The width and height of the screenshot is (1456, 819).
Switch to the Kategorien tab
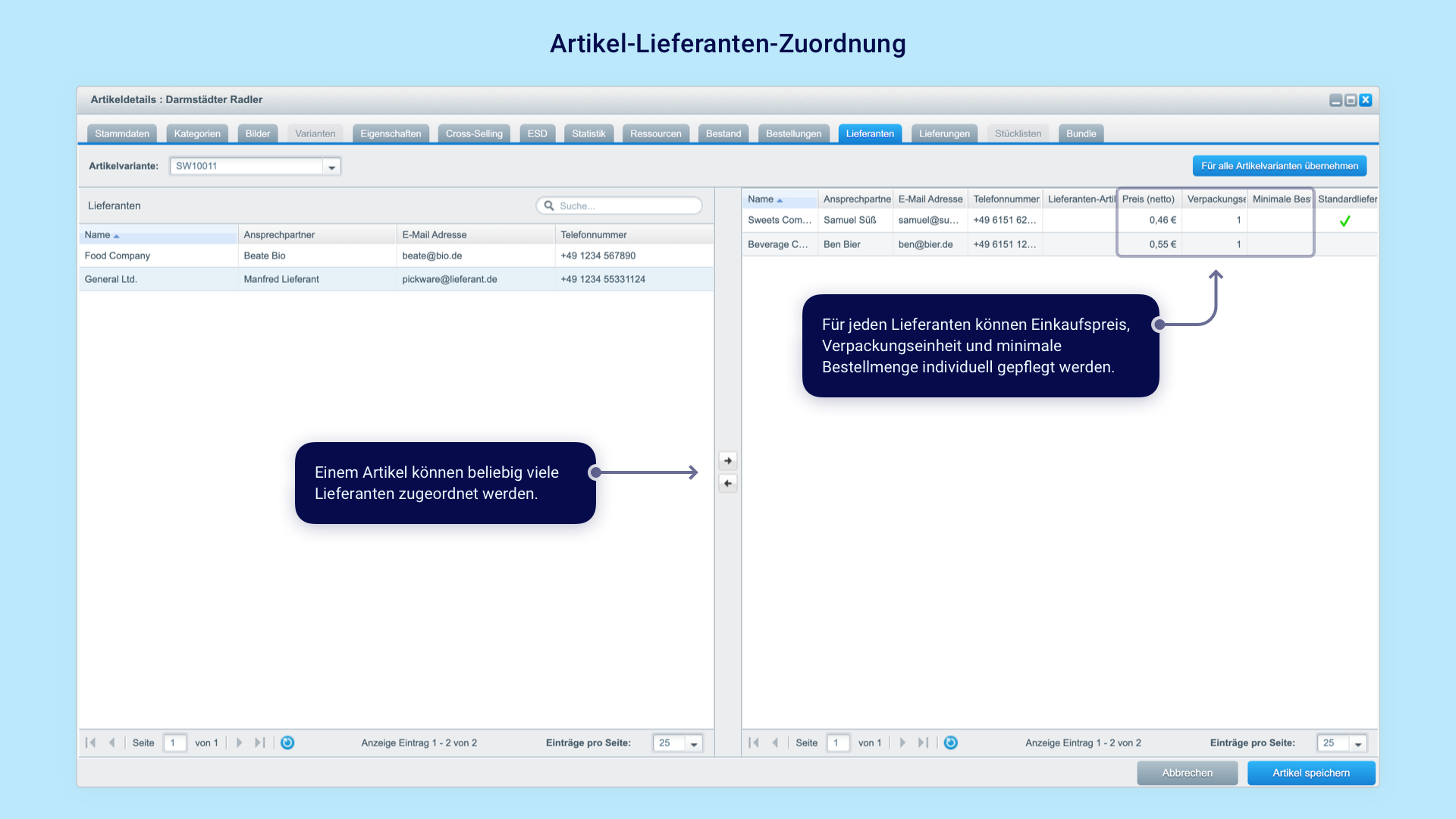click(x=197, y=133)
